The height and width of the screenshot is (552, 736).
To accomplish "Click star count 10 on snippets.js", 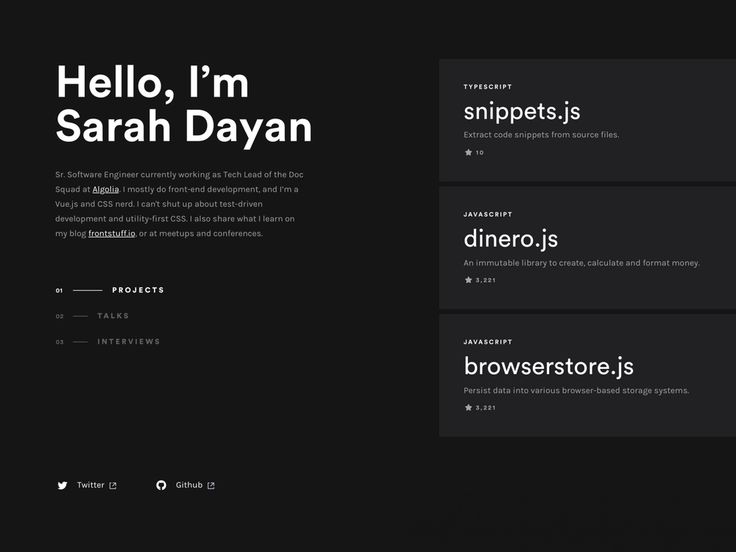I will (x=480, y=153).
